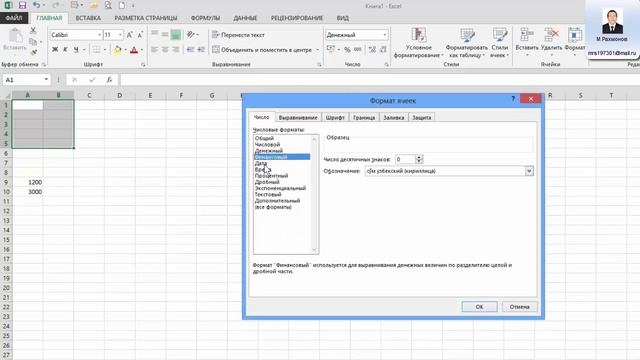The width and height of the screenshot is (640, 360).
Task: Align cell text to the left
Action: (154, 50)
